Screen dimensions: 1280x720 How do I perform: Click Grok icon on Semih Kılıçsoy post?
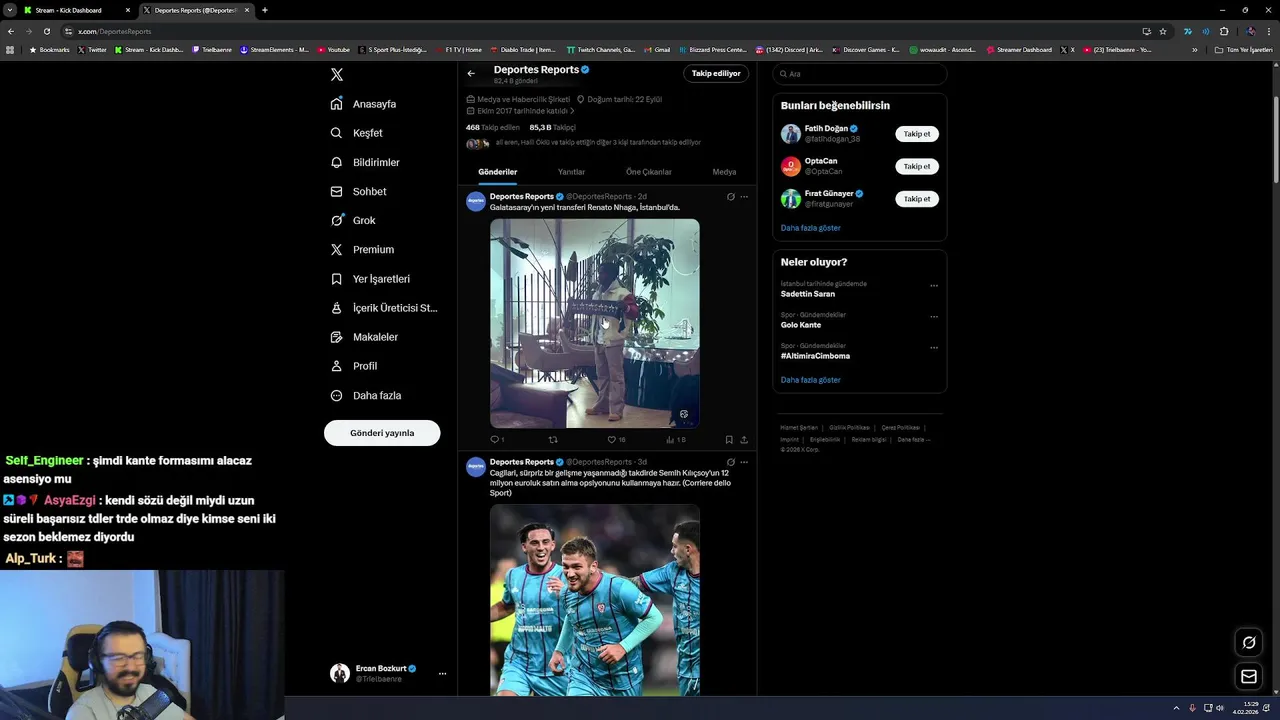coord(731,462)
